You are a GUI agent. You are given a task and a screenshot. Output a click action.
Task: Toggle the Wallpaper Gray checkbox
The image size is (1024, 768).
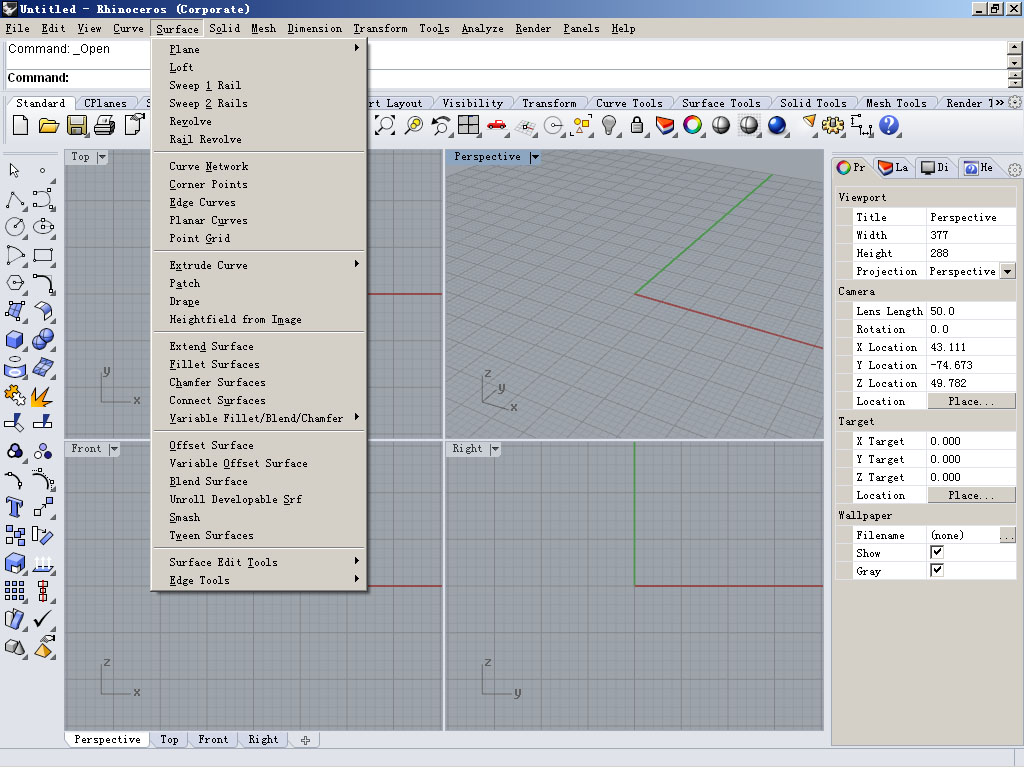(x=936, y=570)
